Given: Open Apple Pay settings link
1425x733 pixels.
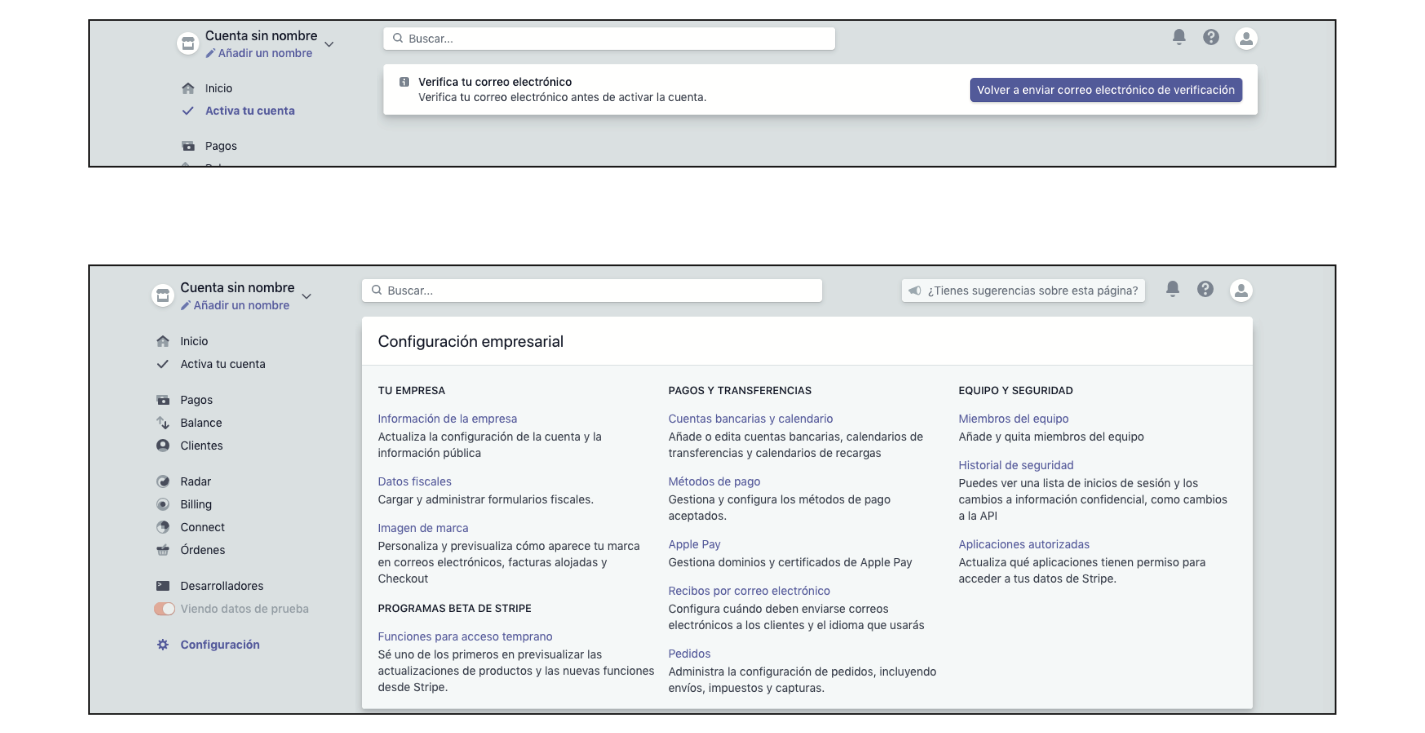Looking at the screenshot, I should point(694,545).
